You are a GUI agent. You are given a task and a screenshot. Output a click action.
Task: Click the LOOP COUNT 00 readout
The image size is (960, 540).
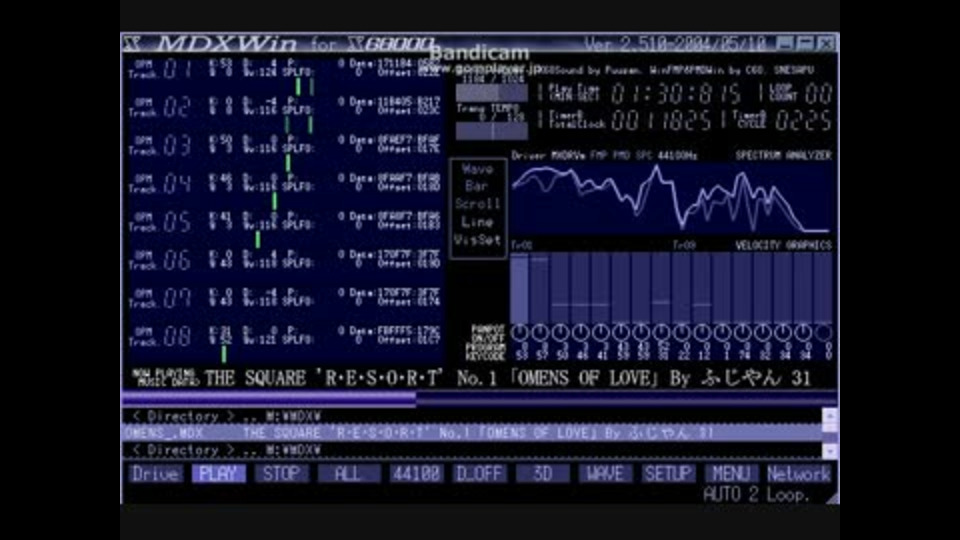point(819,94)
